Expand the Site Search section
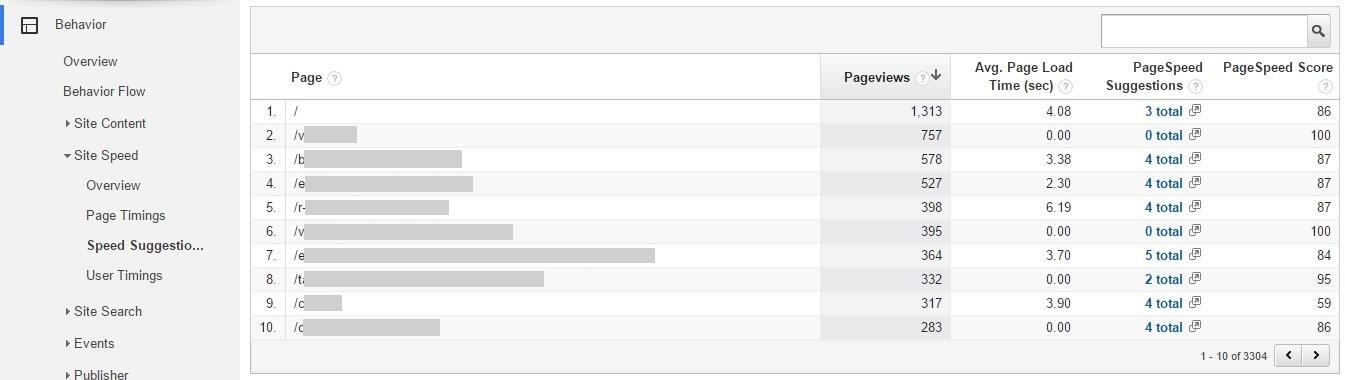 (x=102, y=311)
